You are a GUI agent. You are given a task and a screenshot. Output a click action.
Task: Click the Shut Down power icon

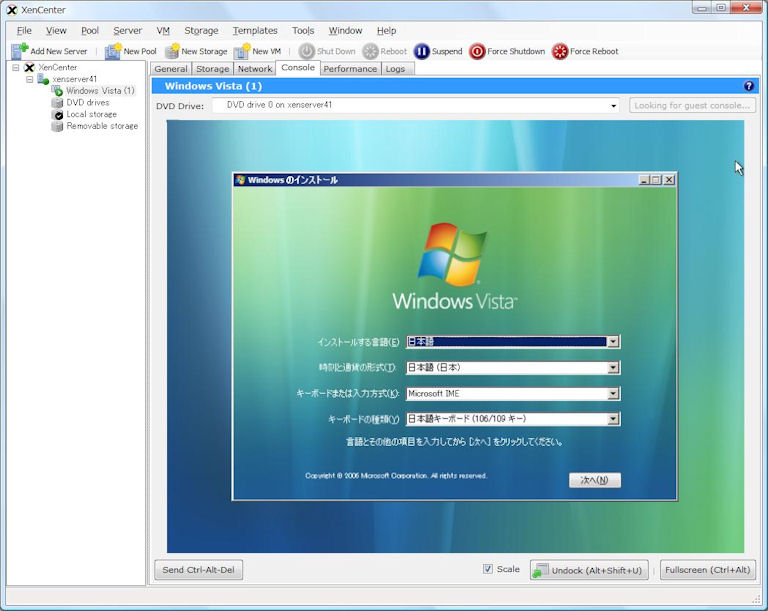pos(307,51)
